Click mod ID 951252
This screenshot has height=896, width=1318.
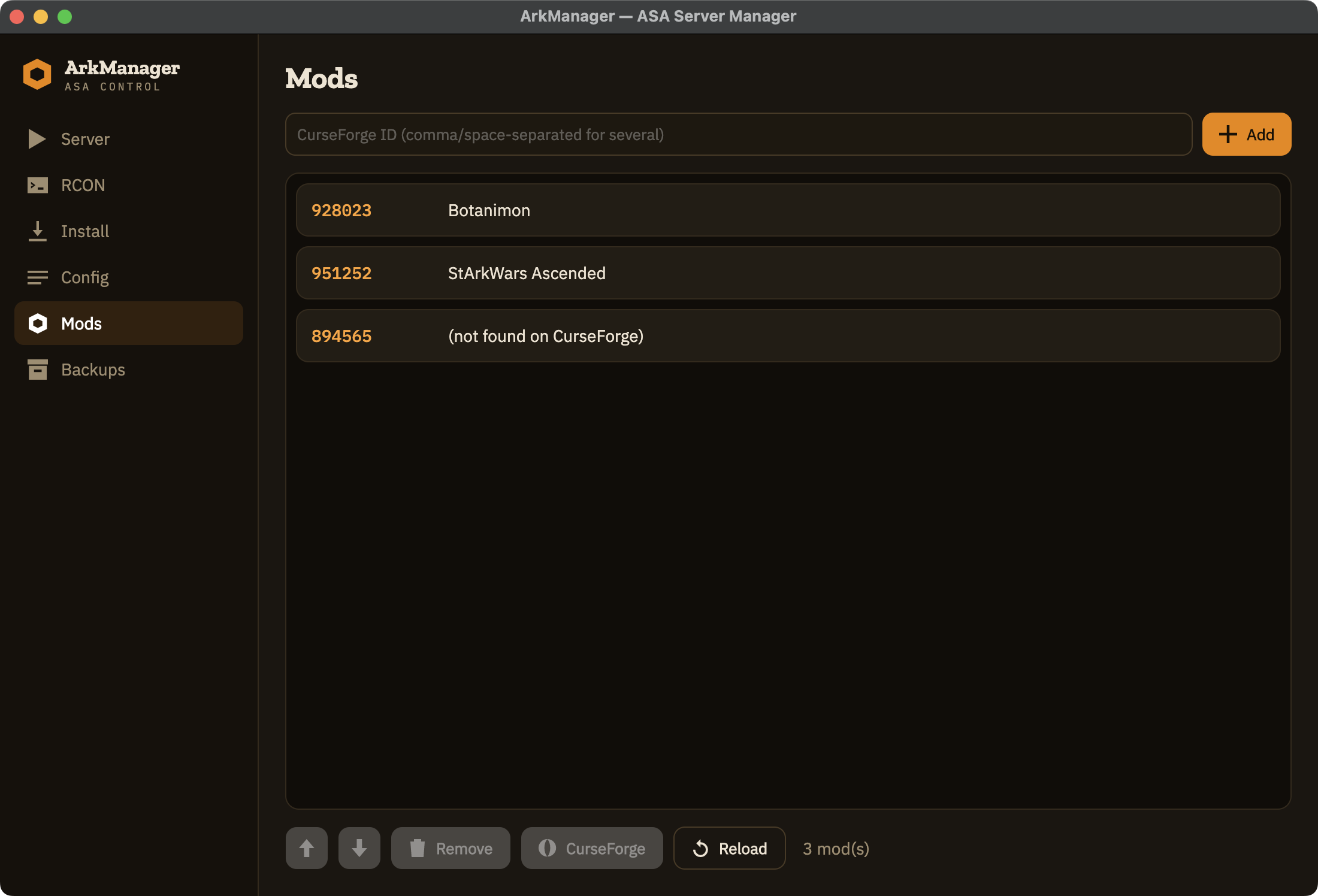pos(341,273)
